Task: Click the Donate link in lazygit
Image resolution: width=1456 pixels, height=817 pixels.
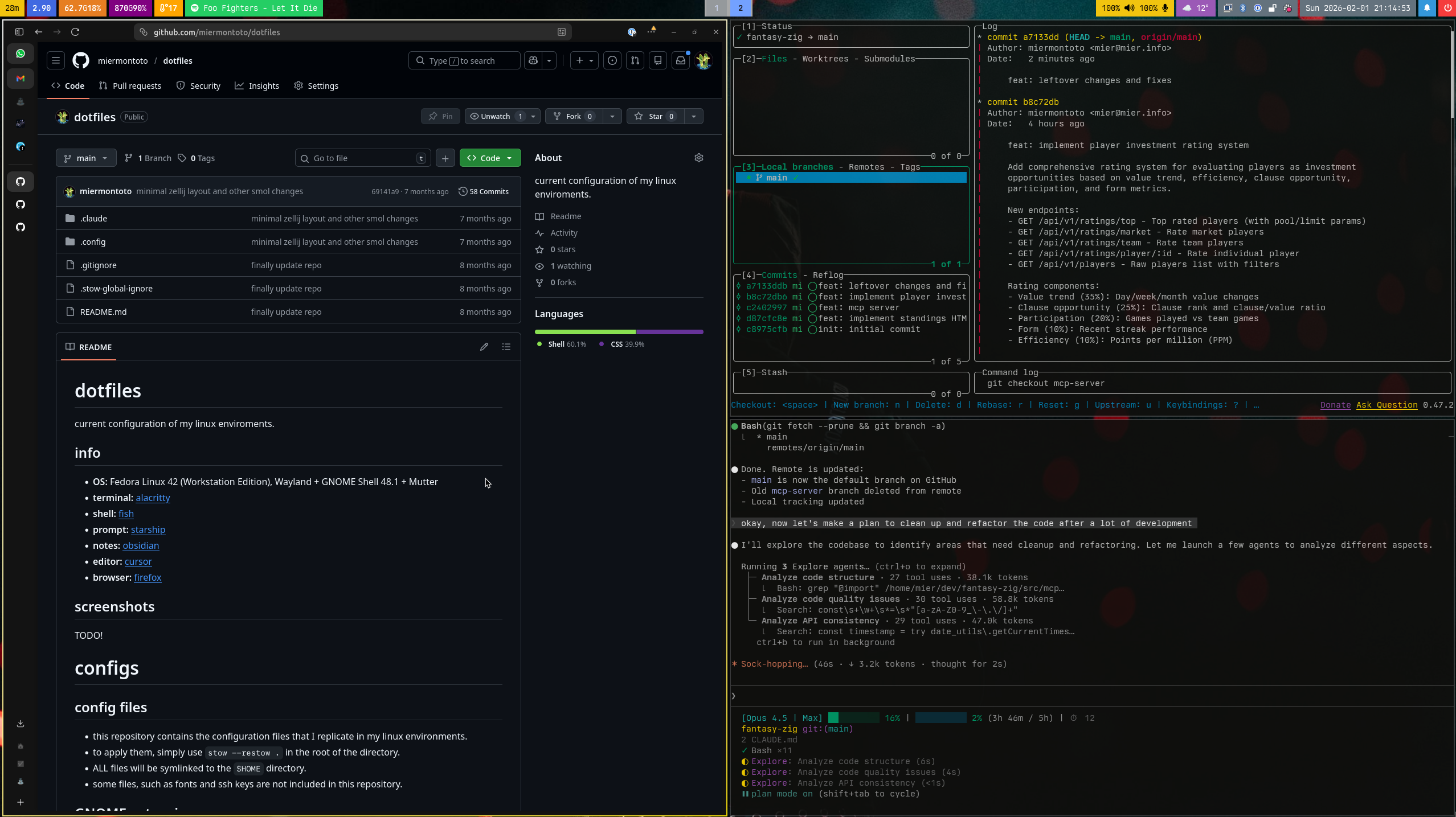Action: tap(1335, 405)
